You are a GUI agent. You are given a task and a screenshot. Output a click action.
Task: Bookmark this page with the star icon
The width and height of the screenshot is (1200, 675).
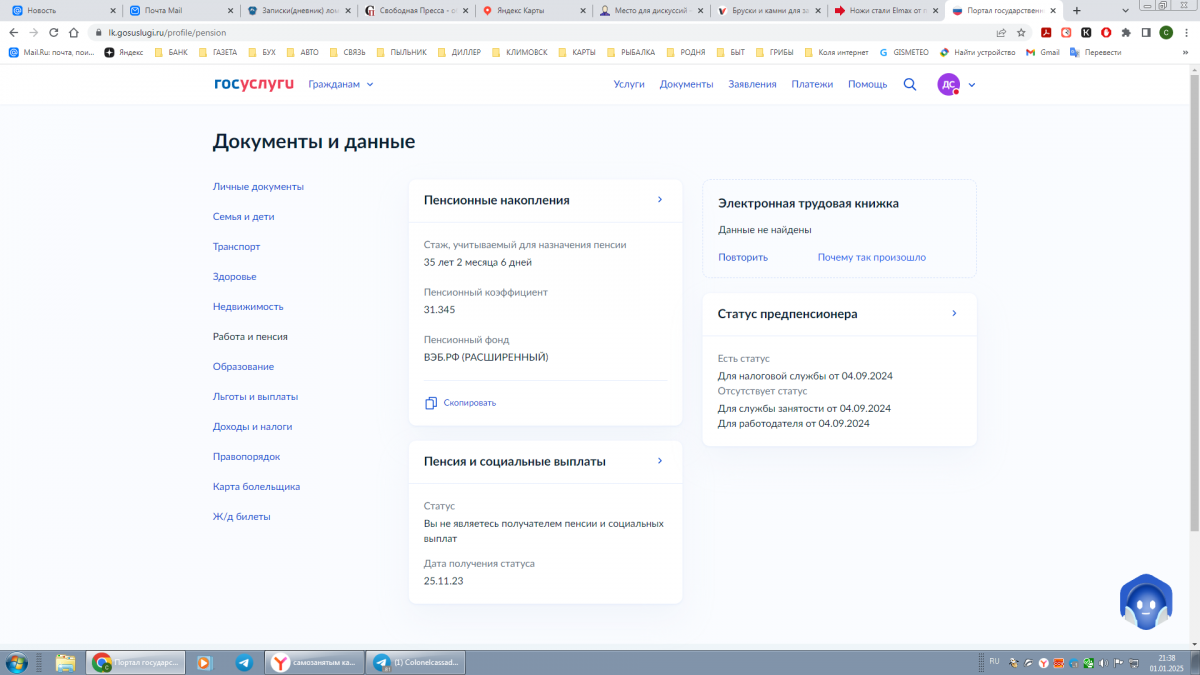point(1021,32)
